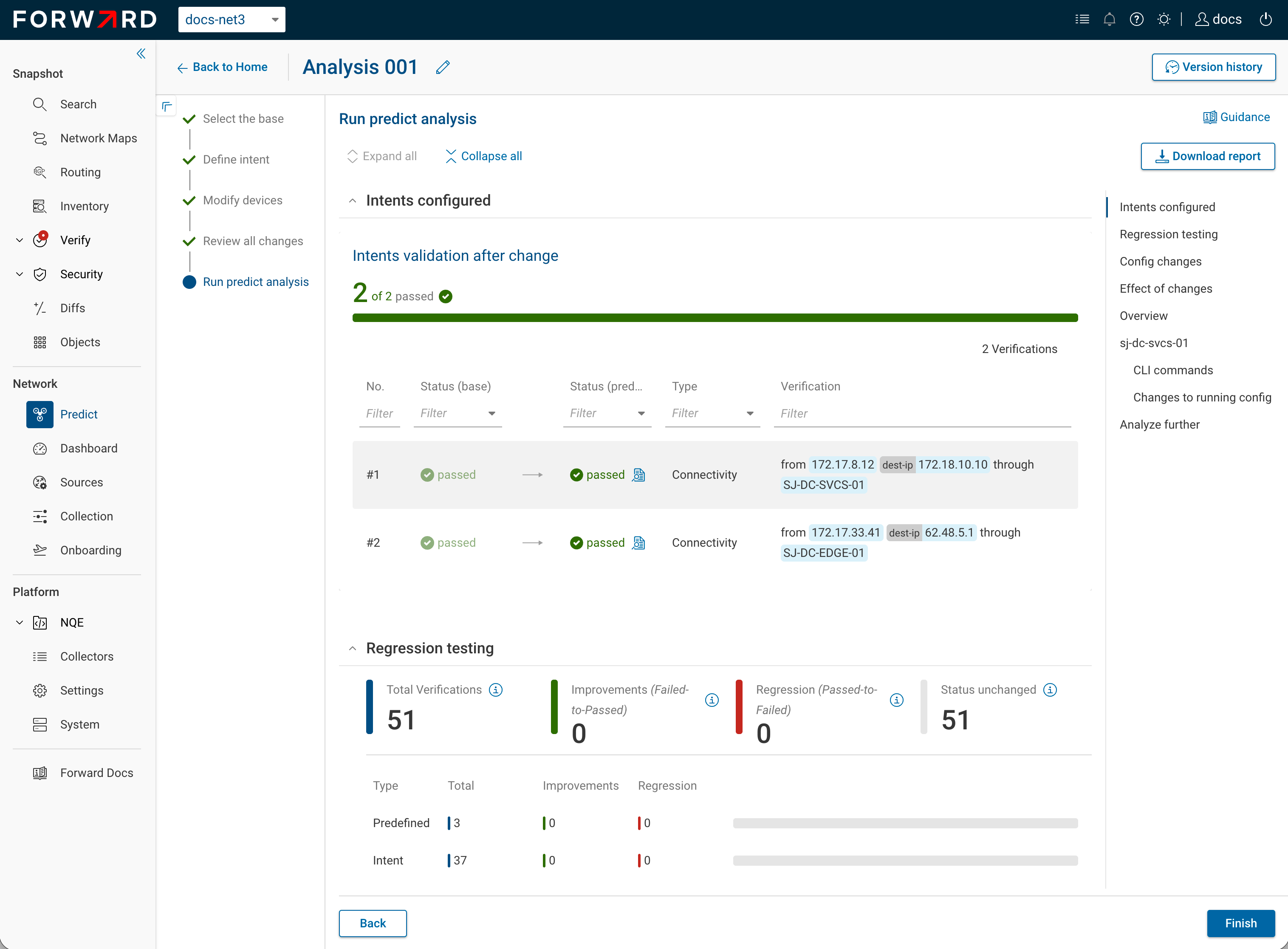Expand the NQE sidebar group
Viewport: 1288px width, 949px height.
[20, 623]
